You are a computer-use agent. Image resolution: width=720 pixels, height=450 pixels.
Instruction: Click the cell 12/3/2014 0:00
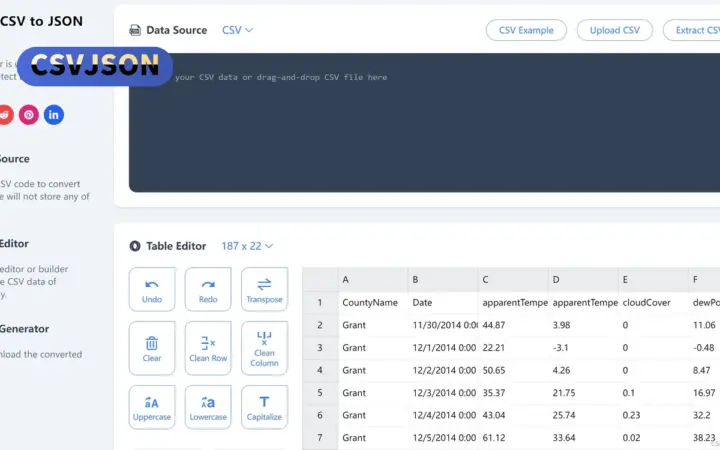click(443, 393)
